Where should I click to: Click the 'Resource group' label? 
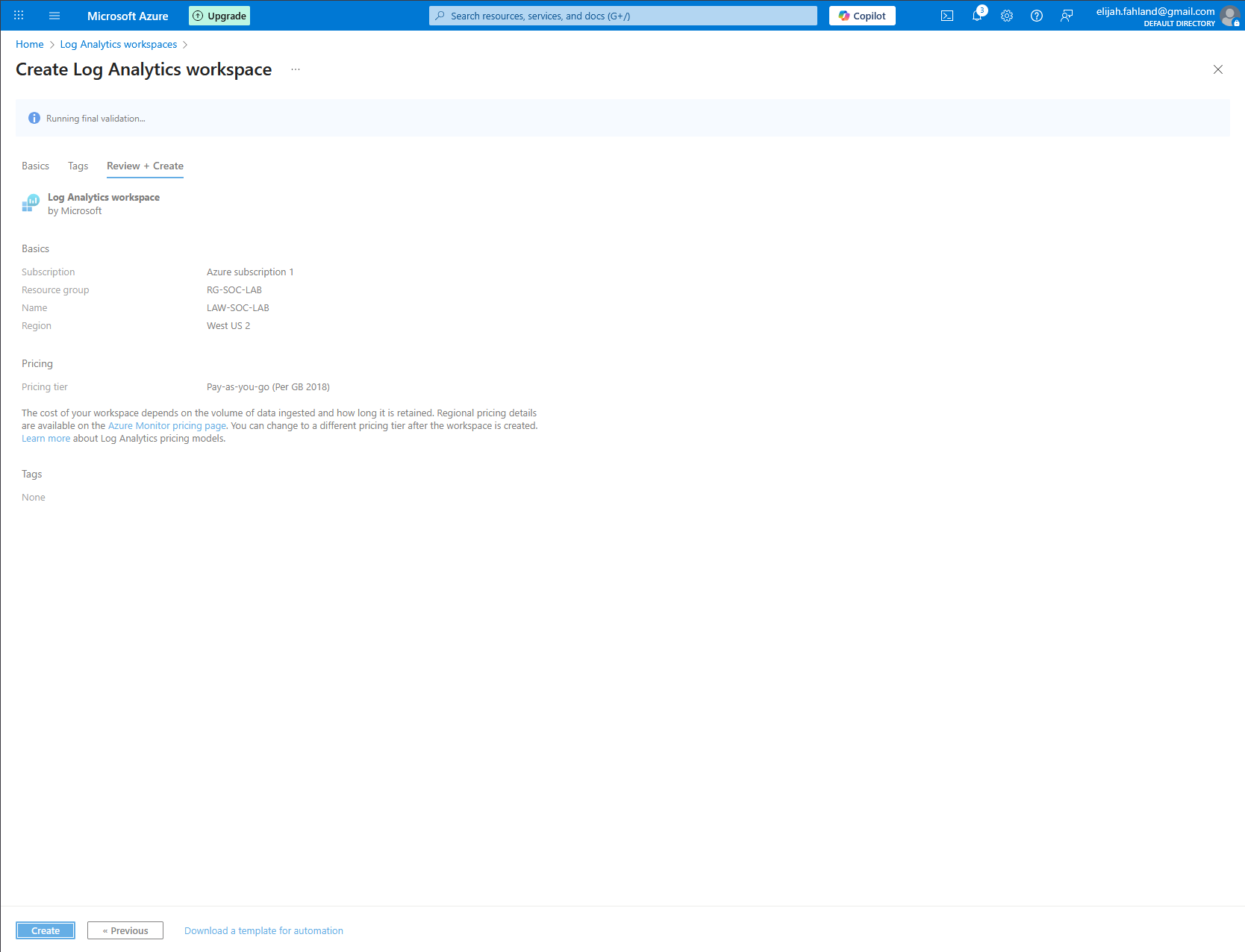[x=55, y=289]
